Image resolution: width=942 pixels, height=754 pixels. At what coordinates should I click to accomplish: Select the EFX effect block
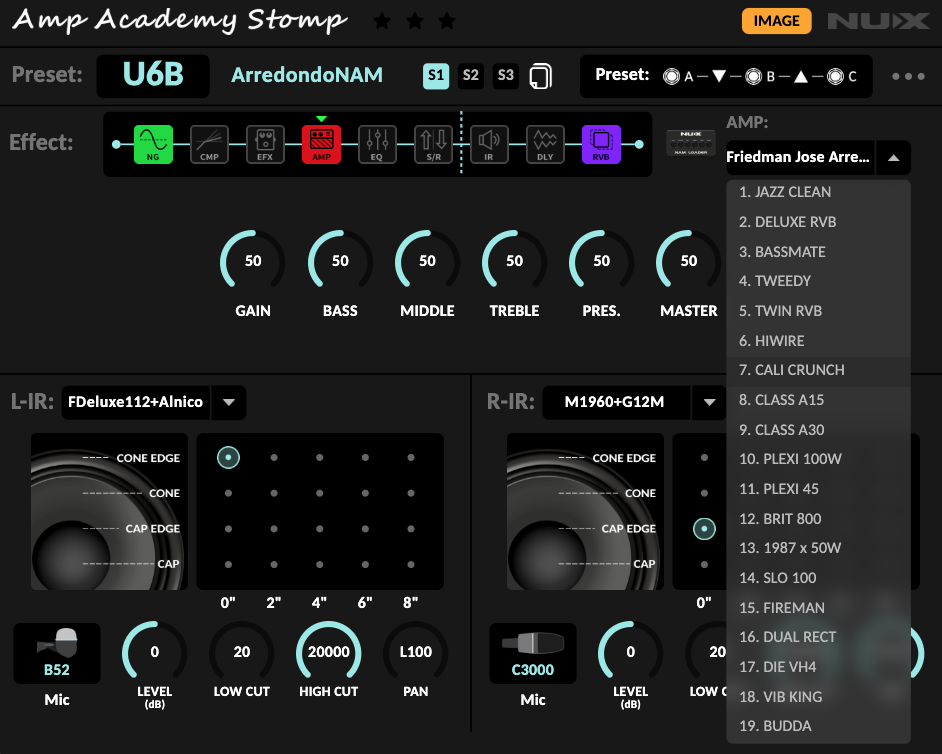[x=265, y=144]
